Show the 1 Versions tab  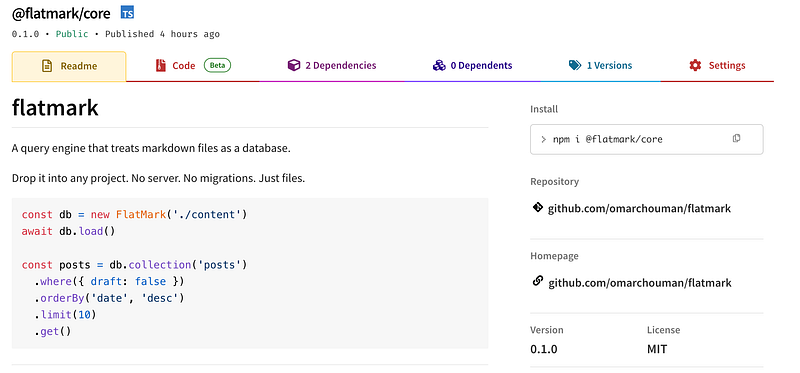coord(601,66)
